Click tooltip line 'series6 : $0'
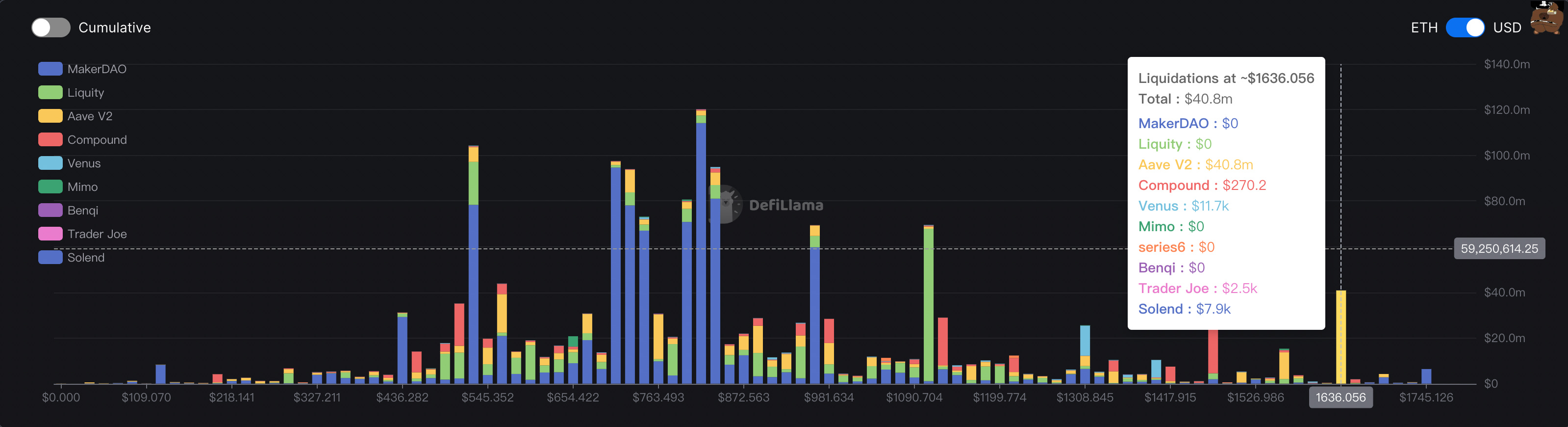 [x=1176, y=247]
